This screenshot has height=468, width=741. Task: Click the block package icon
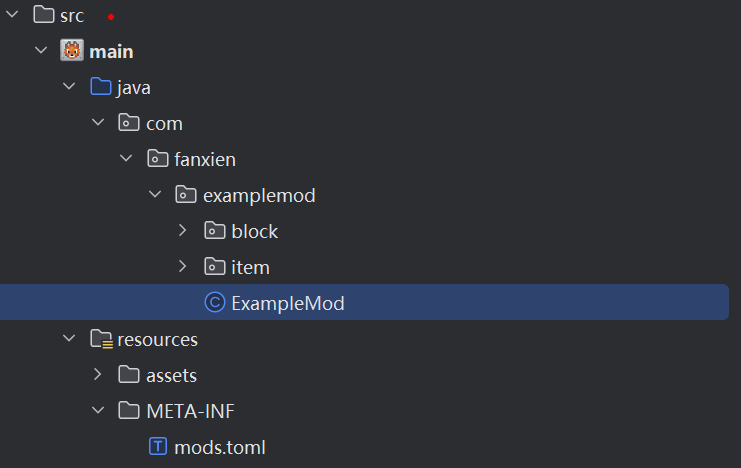[214, 231]
